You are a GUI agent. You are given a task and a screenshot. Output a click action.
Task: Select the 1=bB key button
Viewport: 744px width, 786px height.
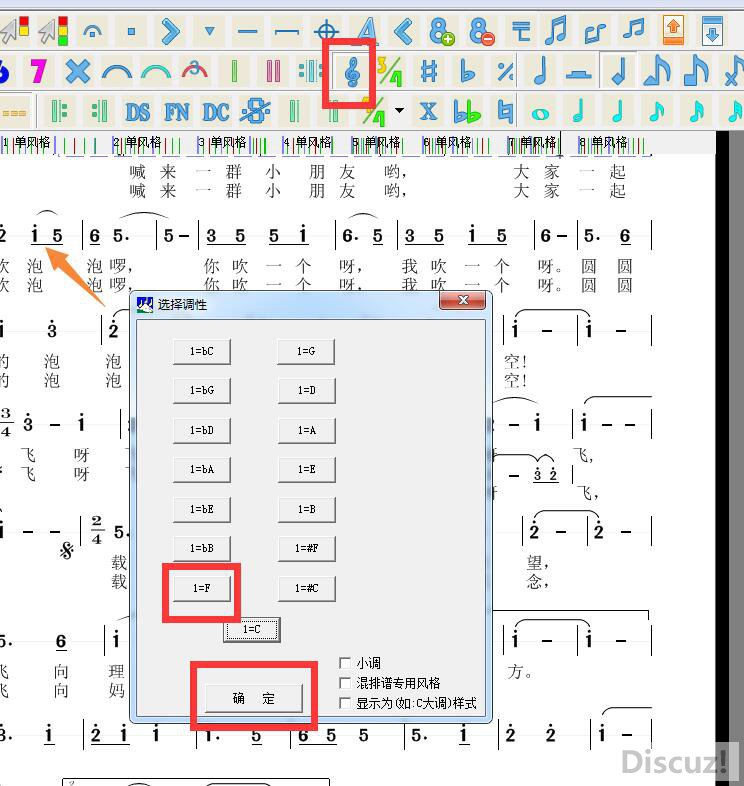click(x=202, y=548)
